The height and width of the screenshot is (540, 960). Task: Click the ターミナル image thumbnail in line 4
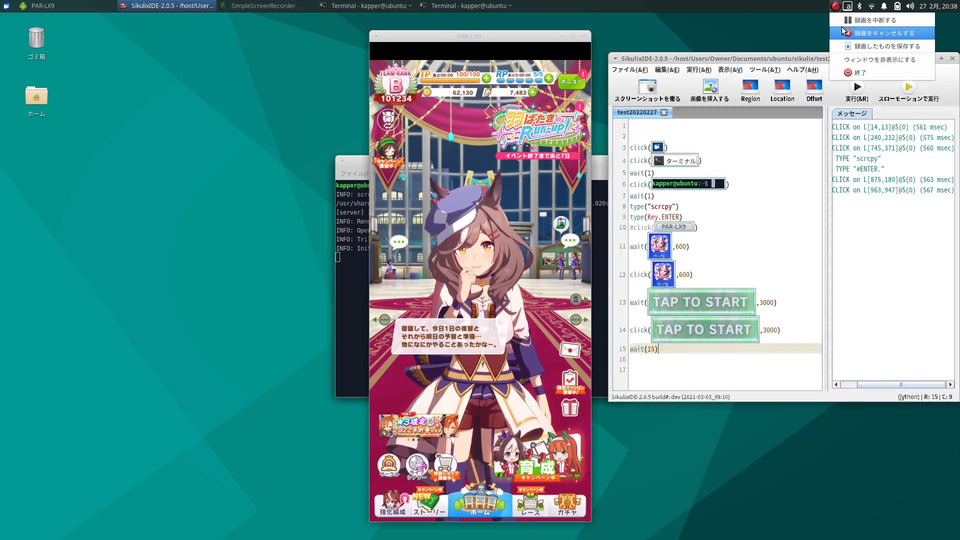(x=675, y=160)
